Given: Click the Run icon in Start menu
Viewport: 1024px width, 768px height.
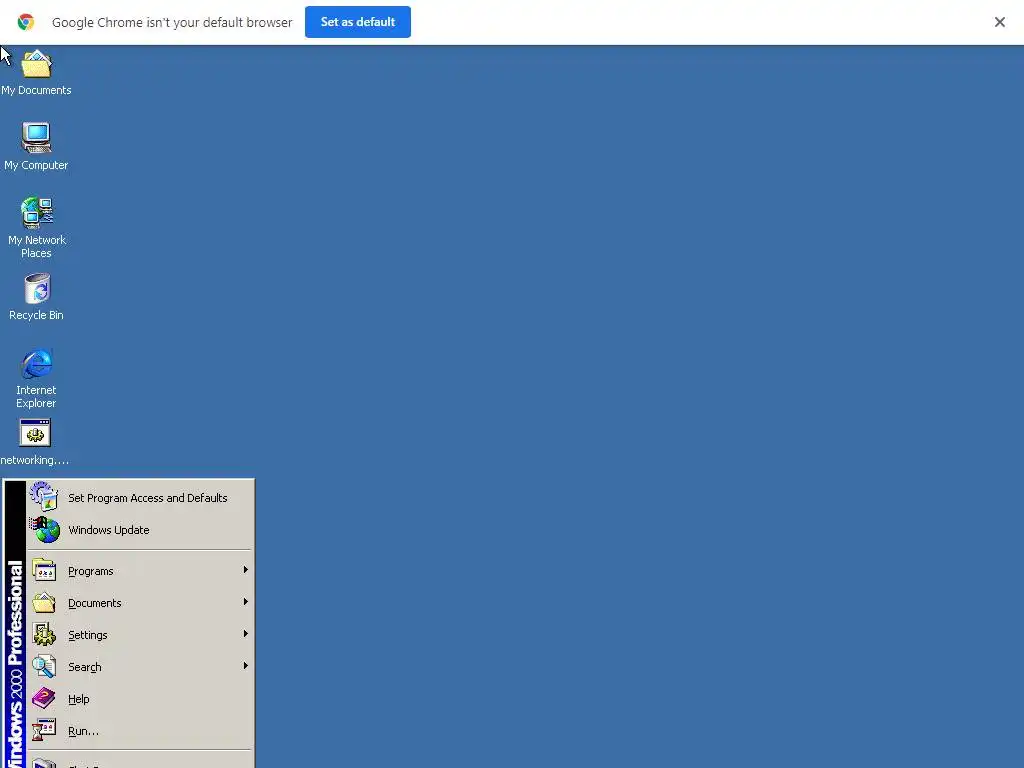Looking at the screenshot, I should point(44,730).
